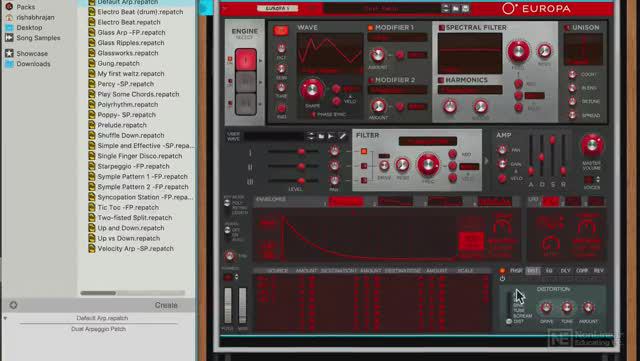Open the Filter type display
The height and width of the screenshot is (361, 640).
tap(428, 141)
